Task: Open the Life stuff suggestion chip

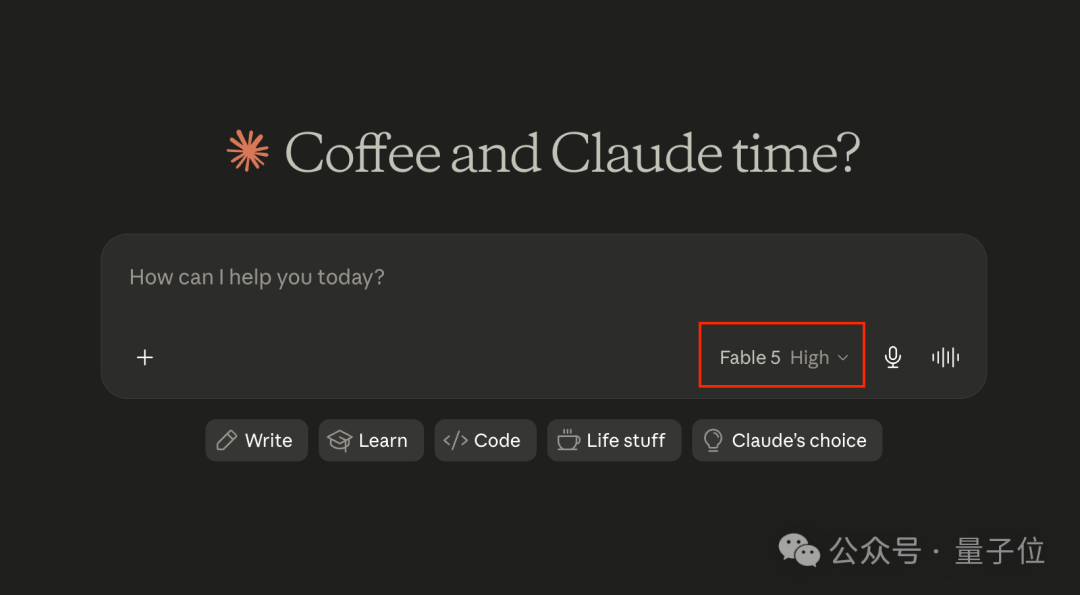Action: coord(614,440)
